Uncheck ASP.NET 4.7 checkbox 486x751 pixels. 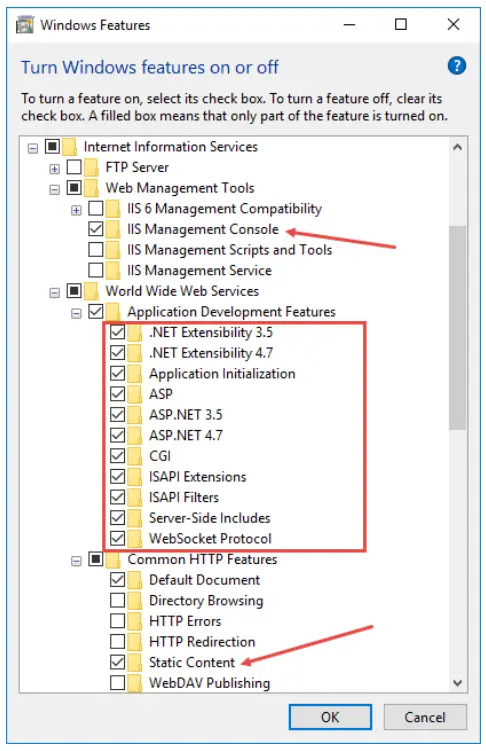pyautogui.click(x=118, y=435)
